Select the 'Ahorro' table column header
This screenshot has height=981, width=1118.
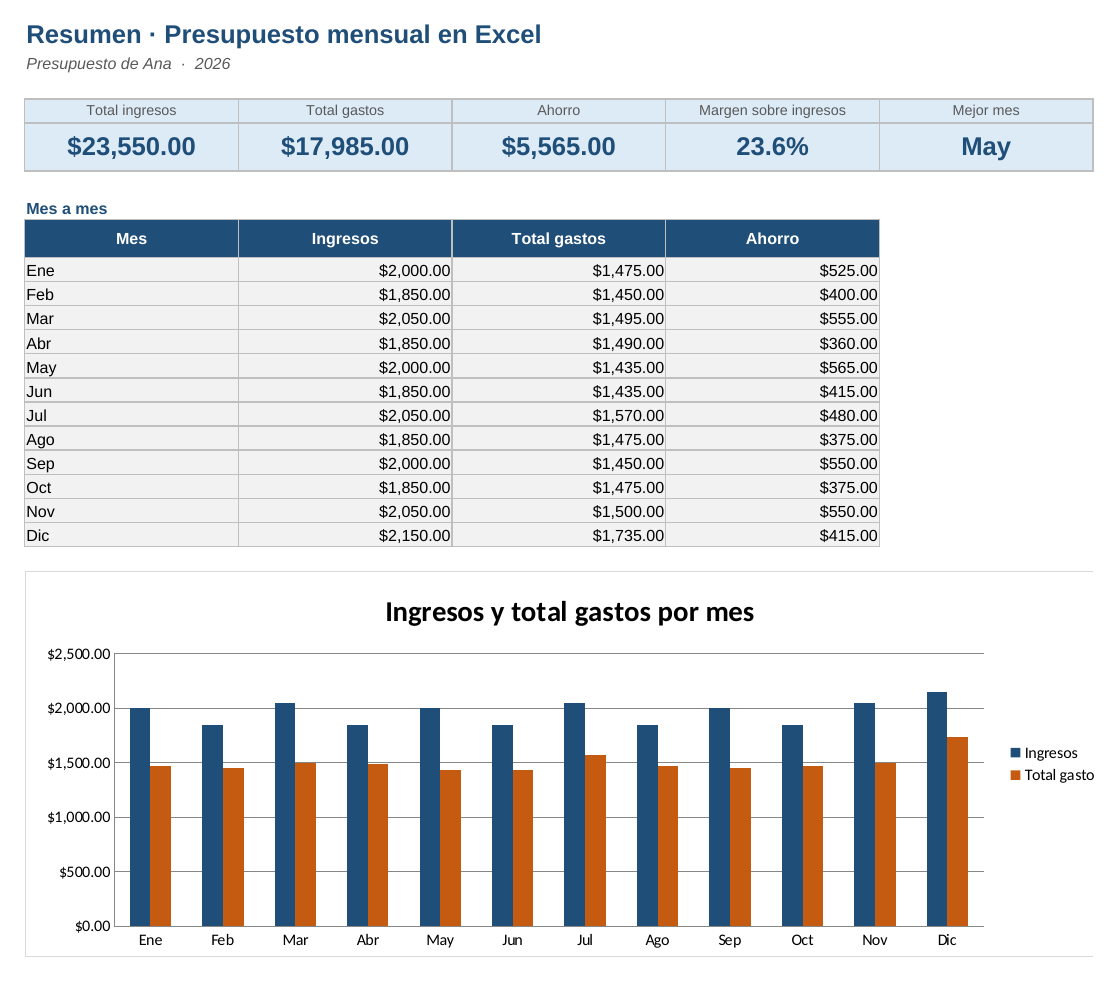tap(772, 239)
